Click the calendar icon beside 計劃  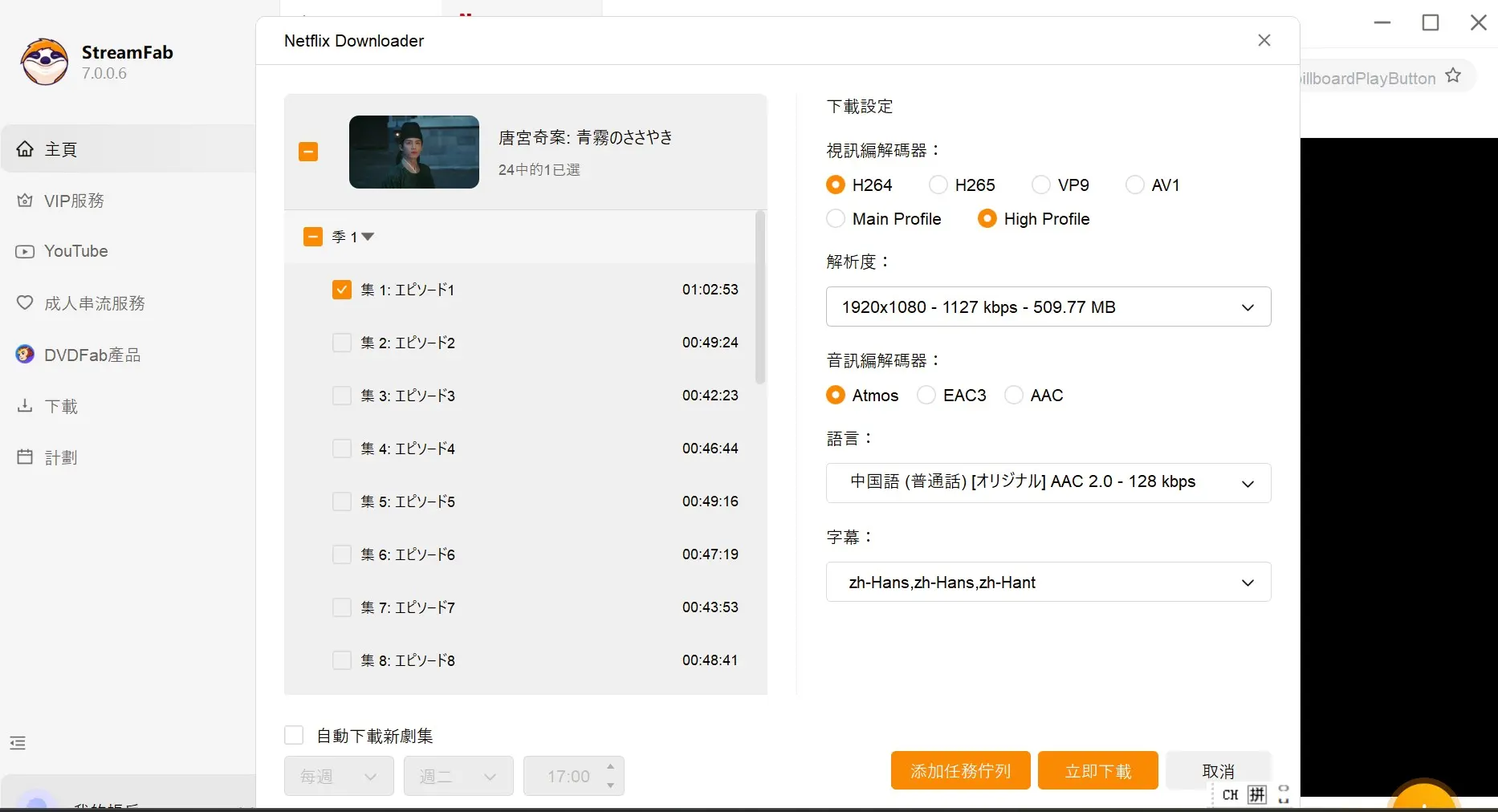tap(25, 457)
